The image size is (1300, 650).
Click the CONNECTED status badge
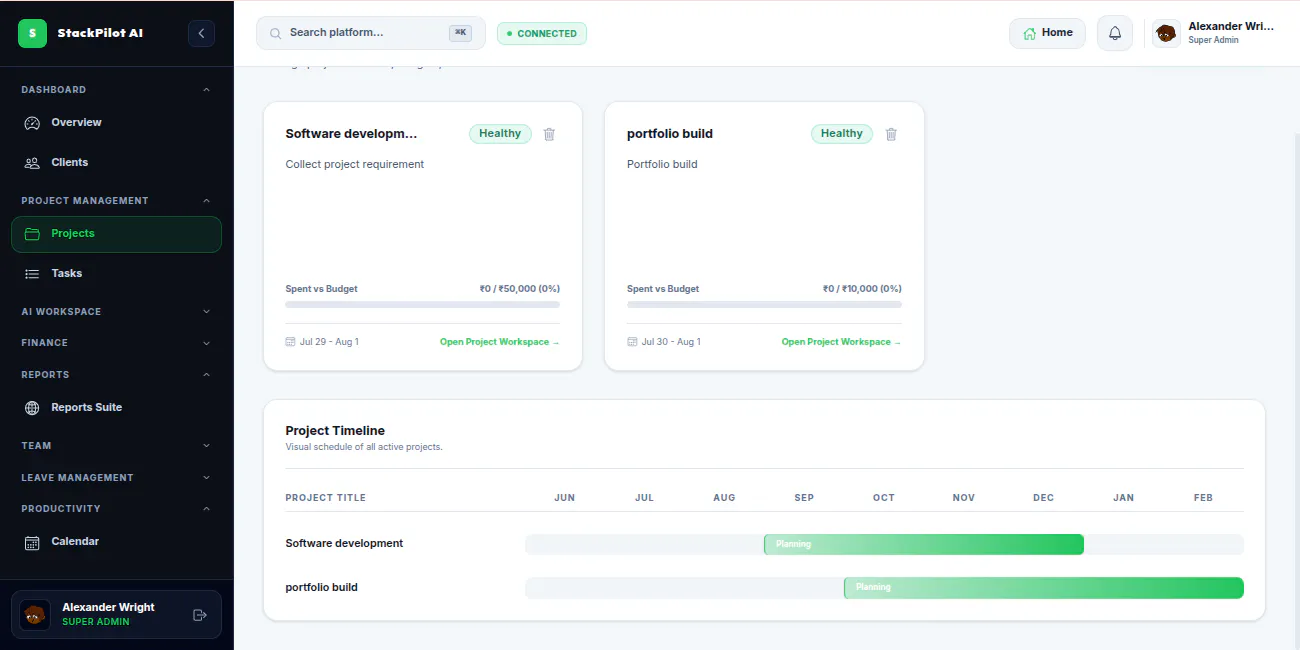(x=542, y=34)
